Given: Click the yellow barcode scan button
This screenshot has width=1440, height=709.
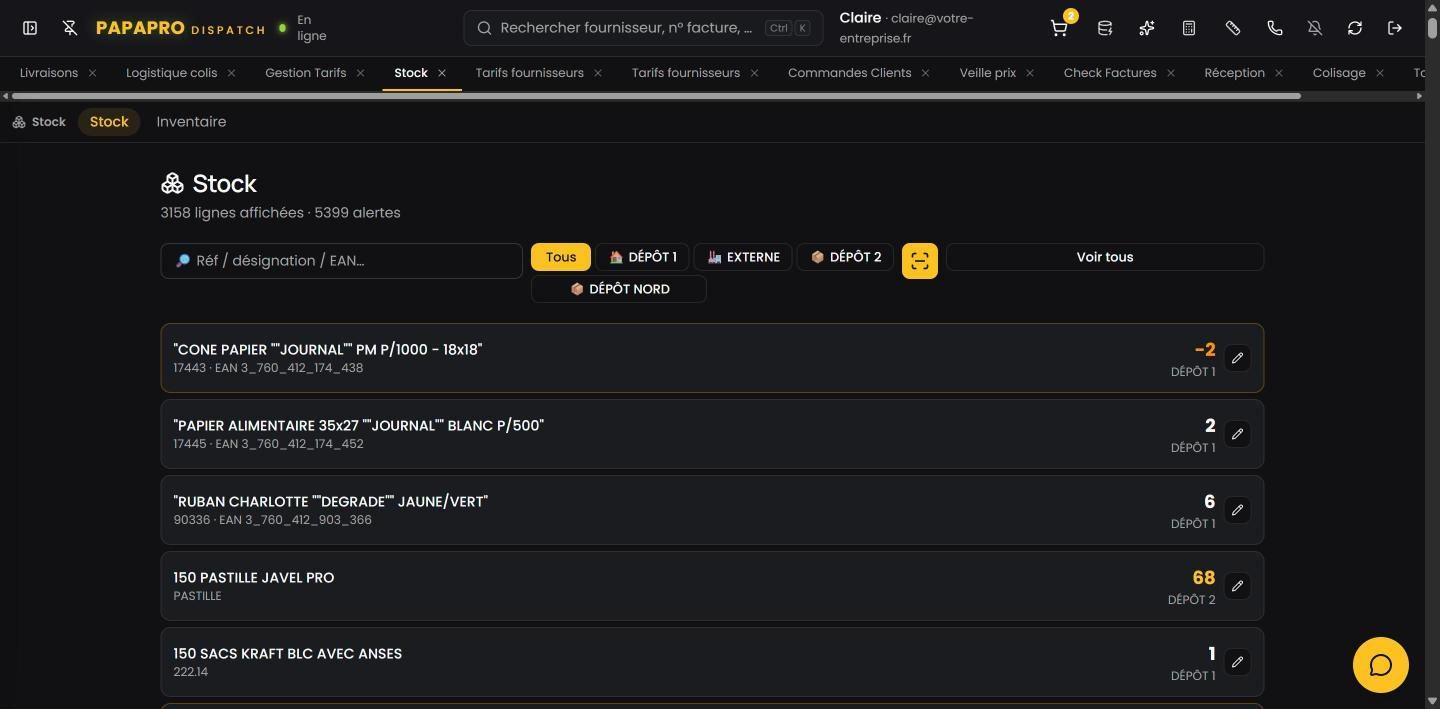Looking at the screenshot, I should click(x=920, y=261).
